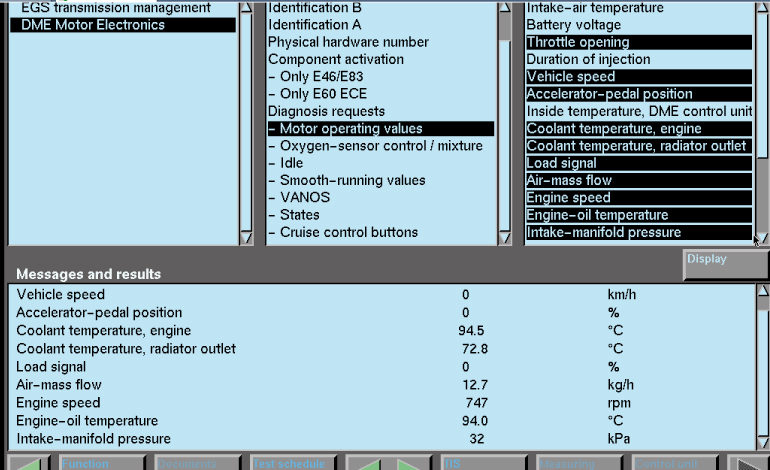
Task: Click the 747 engine speed value
Action: pos(476,403)
